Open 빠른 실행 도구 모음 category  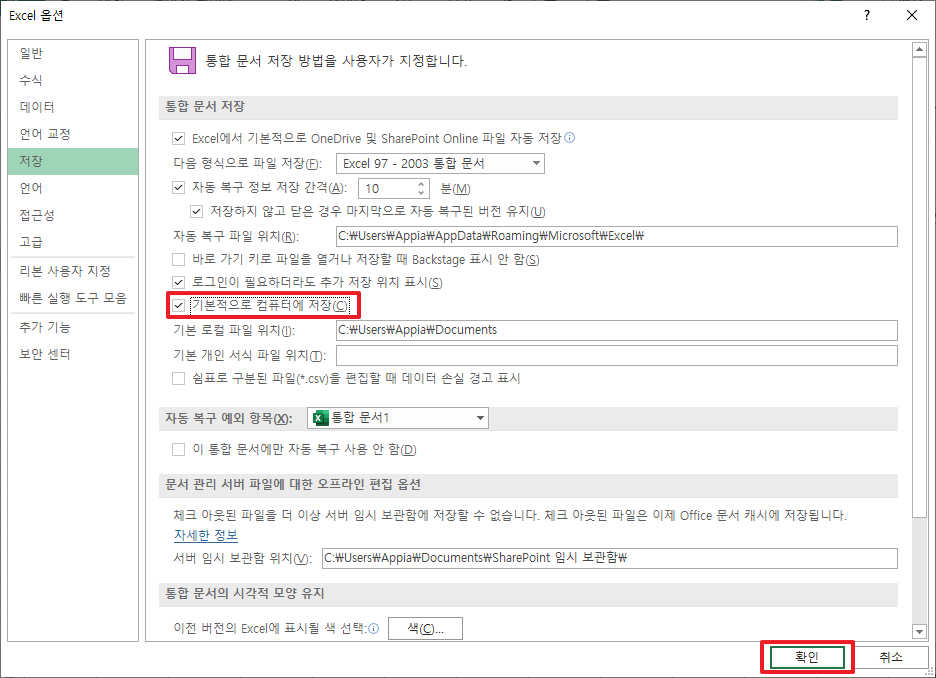(73, 298)
